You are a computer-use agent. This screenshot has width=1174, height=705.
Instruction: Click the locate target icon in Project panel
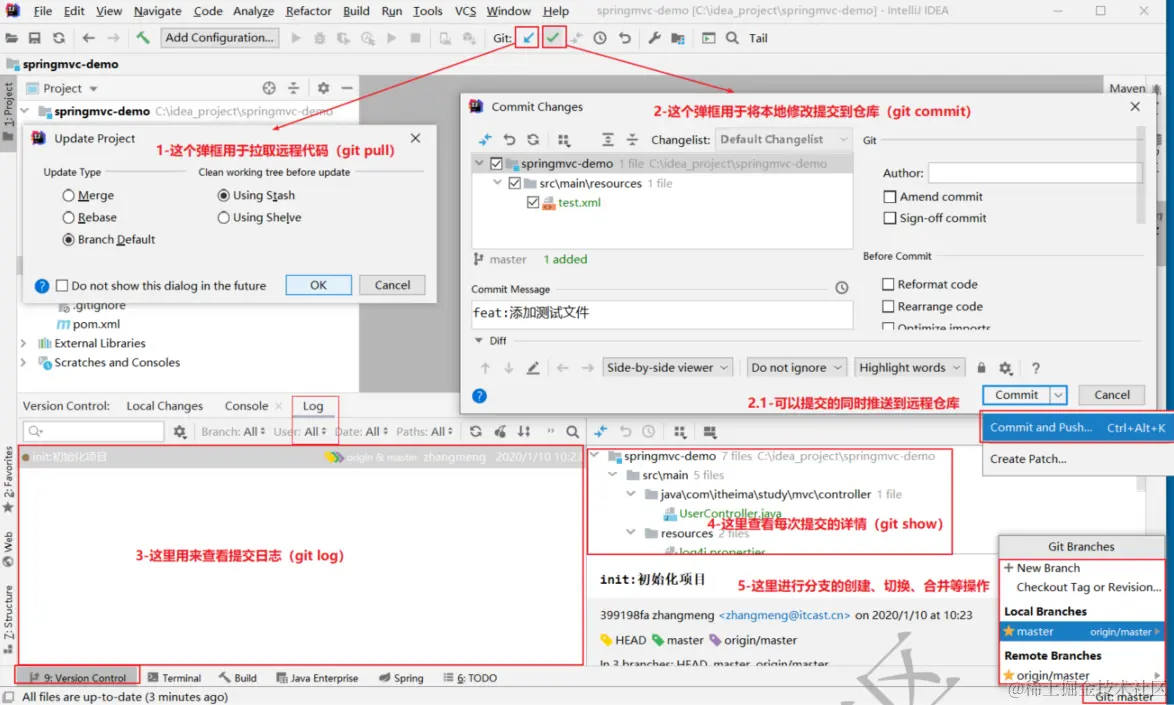[x=269, y=88]
